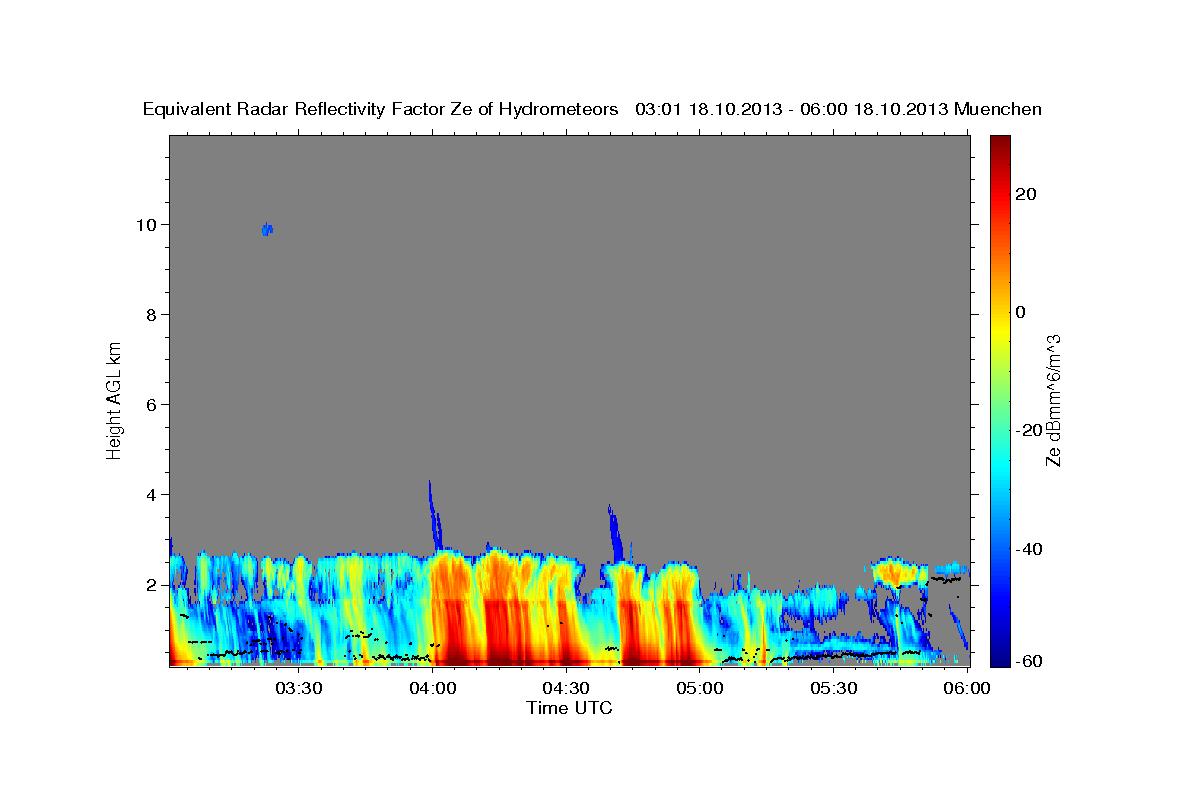Click the plot title 'Equivalent Radar Reflectivity Factor Ze of Hydrometeors'

pos(380,109)
